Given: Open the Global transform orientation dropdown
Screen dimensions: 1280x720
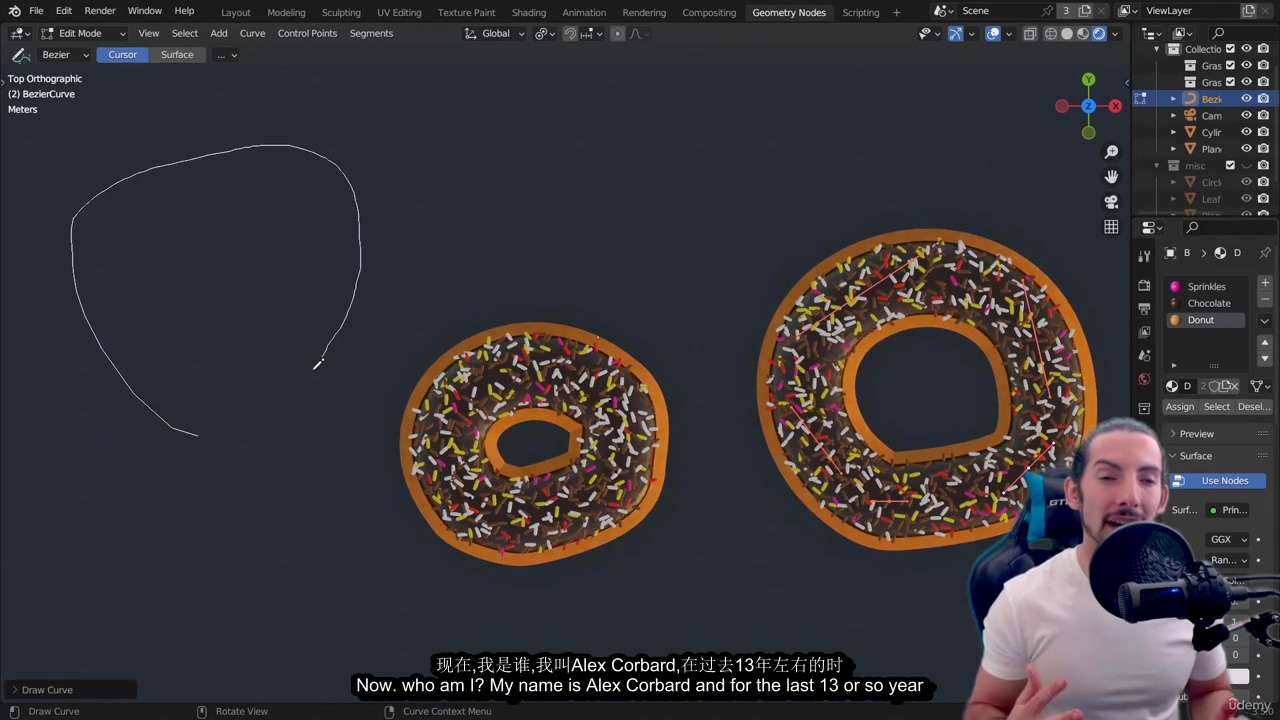Looking at the screenshot, I should (x=494, y=33).
